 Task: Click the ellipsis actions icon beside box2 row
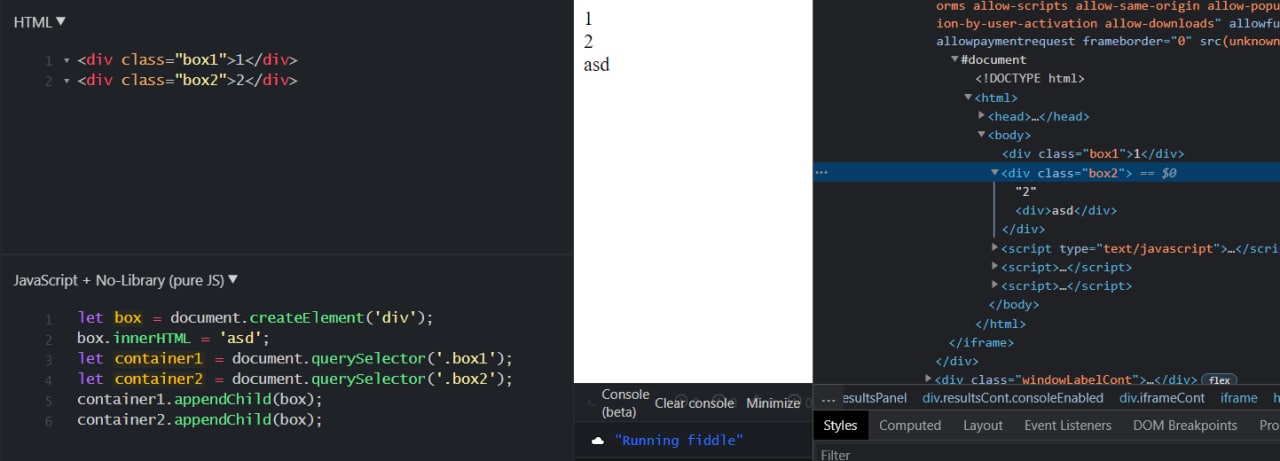point(821,173)
